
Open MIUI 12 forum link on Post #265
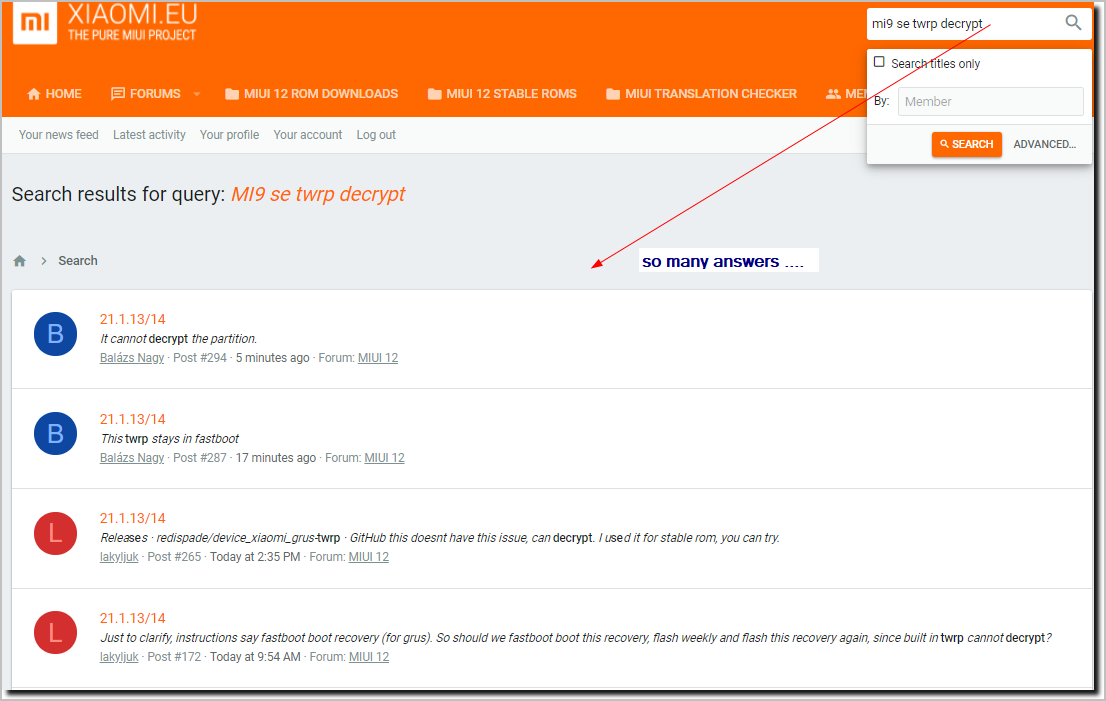click(369, 557)
